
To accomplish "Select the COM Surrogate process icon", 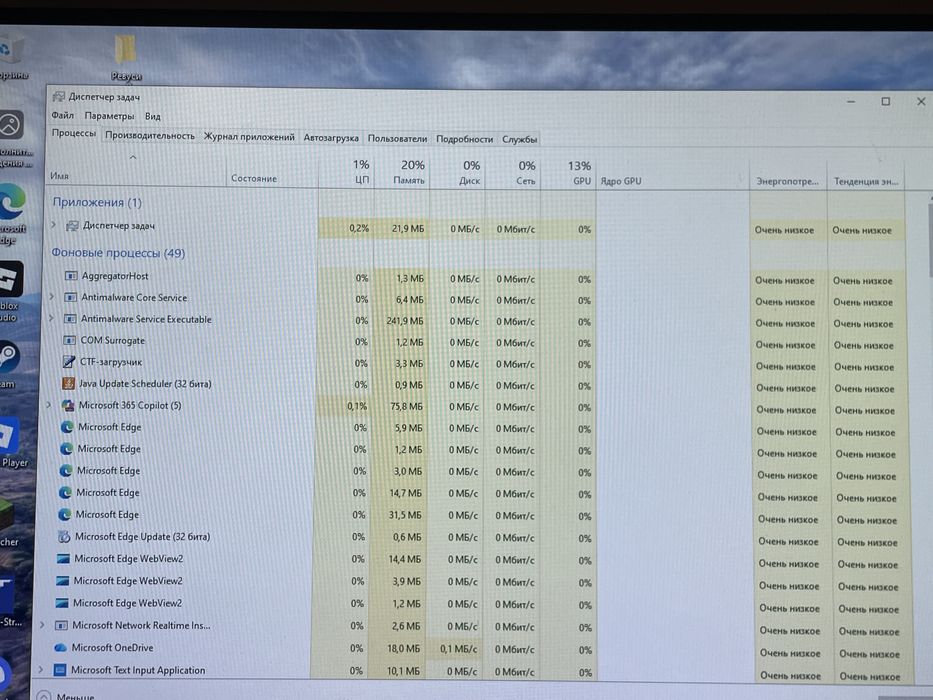I will (70, 340).
